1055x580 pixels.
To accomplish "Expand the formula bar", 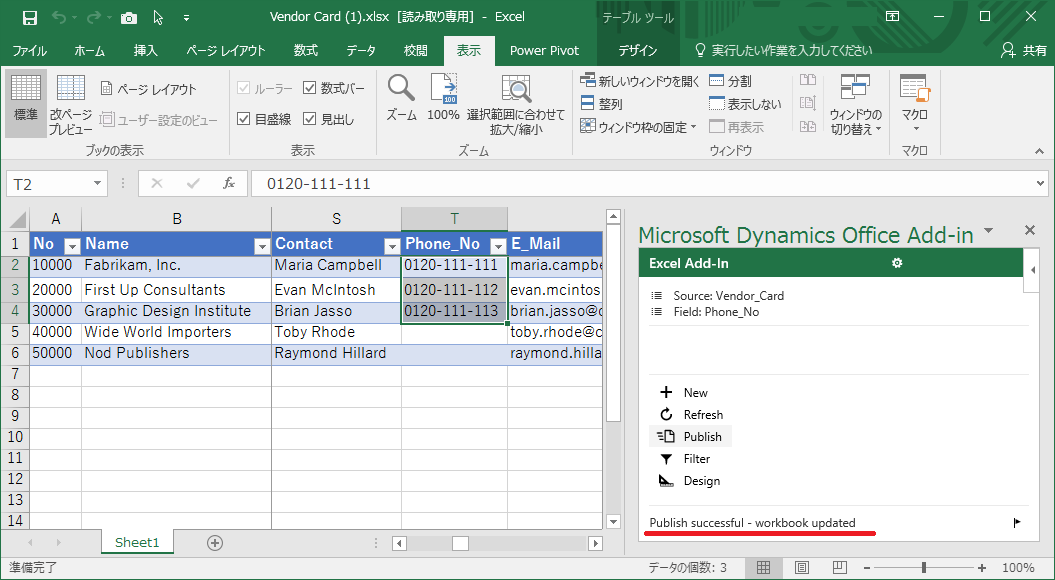I will [x=1042, y=184].
